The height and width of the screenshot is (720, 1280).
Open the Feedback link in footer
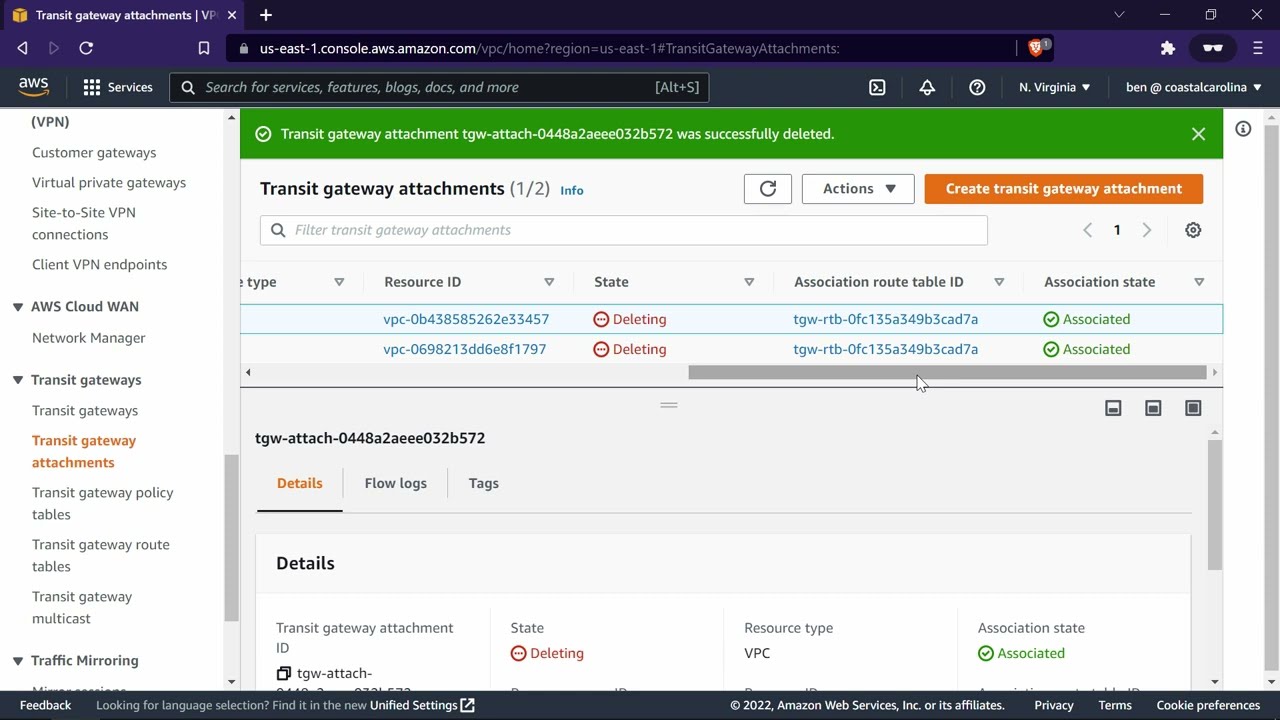45,705
